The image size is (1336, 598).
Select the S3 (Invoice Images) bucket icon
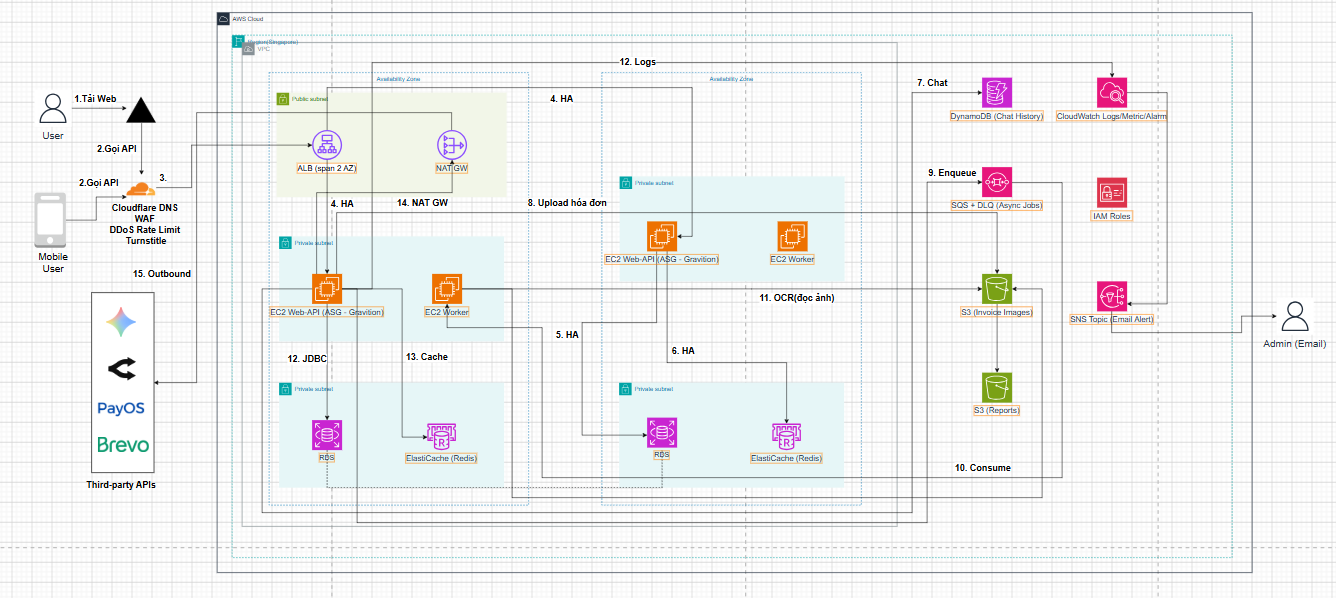point(996,290)
